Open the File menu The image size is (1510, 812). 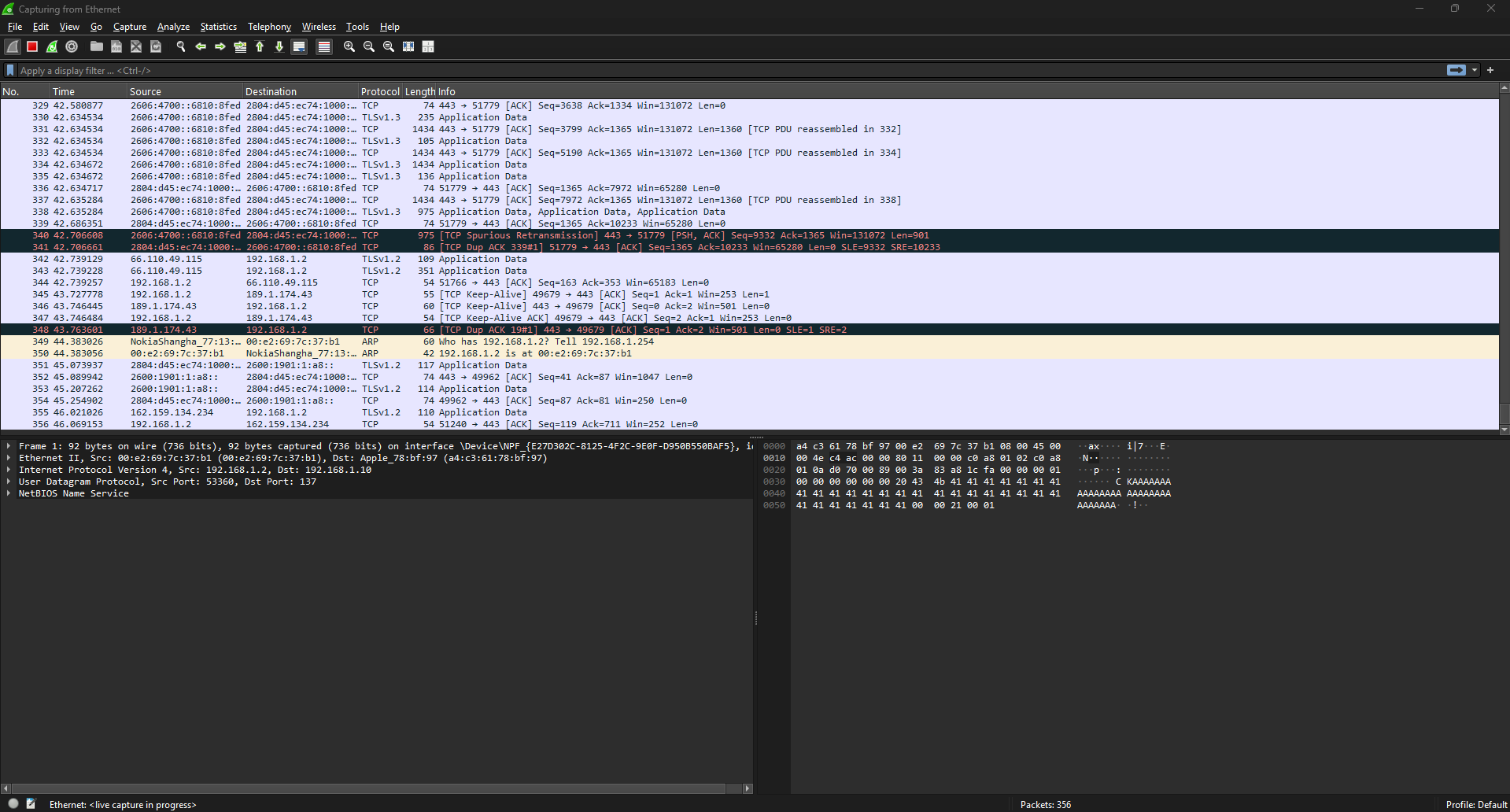click(x=15, y=27)
